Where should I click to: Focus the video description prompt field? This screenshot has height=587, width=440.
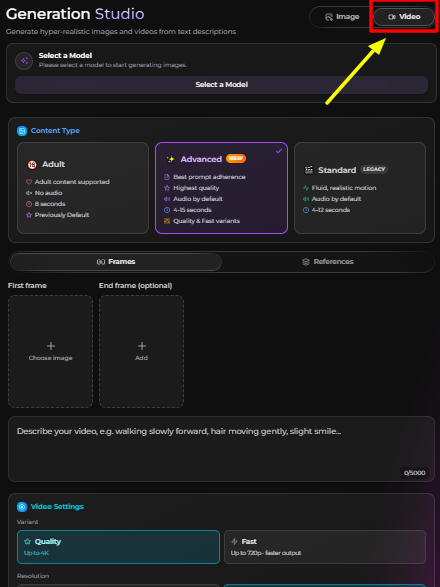[x=221, y=449]
